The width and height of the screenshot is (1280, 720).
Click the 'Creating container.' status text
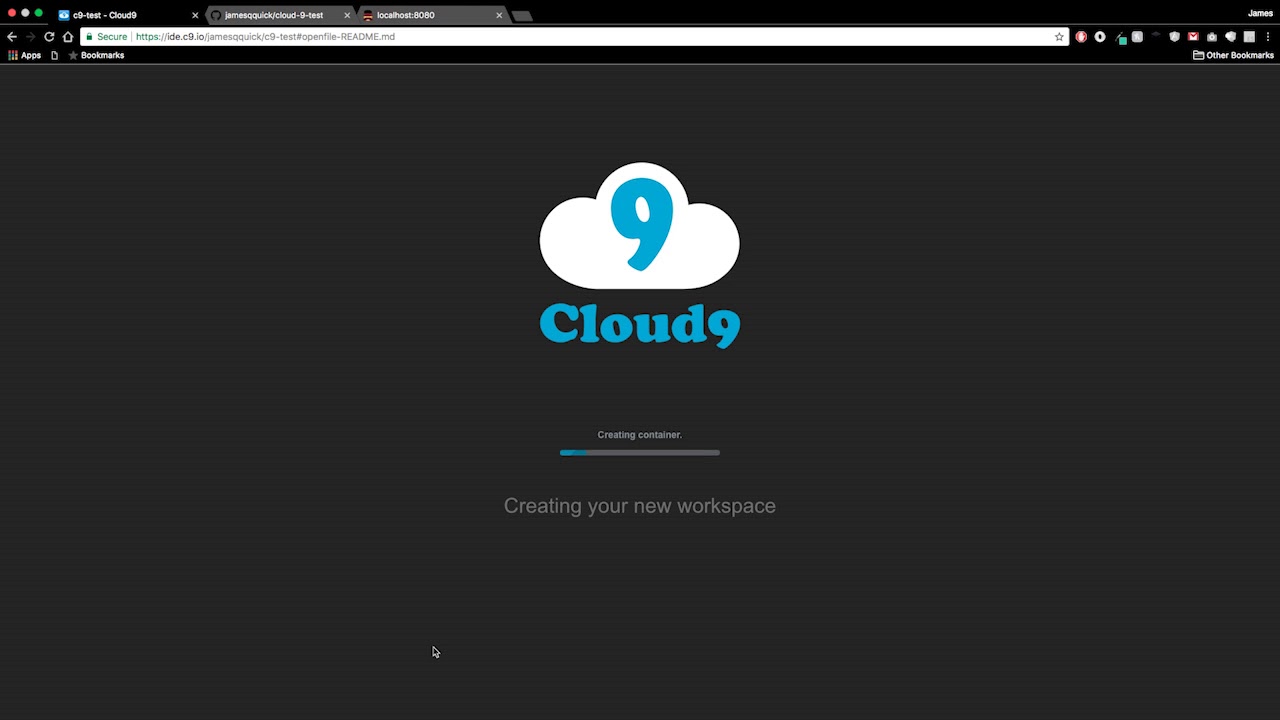pyautogui.click(x=640, y=435)
